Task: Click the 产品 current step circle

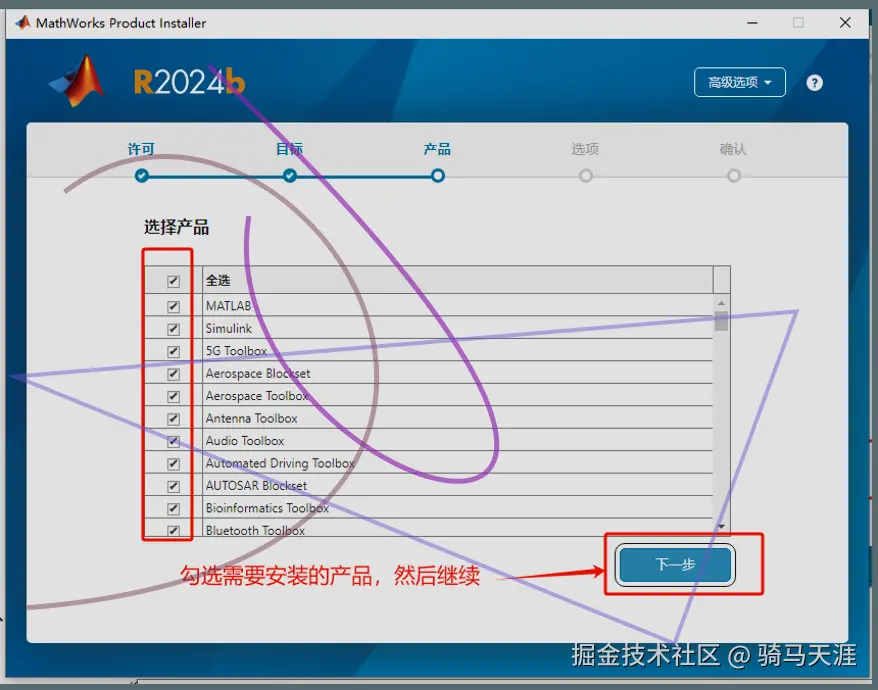Action: point(438,176)
